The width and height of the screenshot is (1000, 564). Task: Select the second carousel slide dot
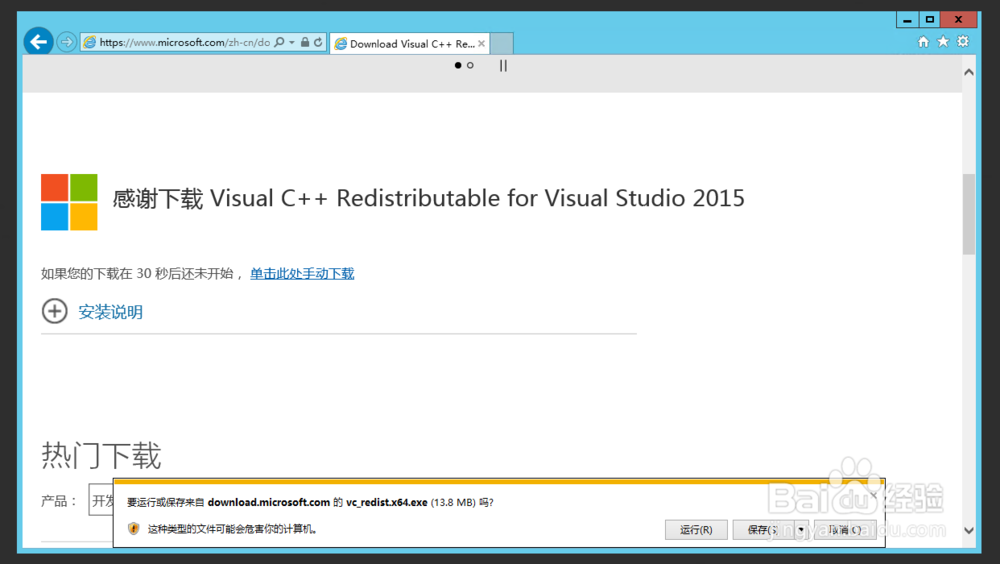pos(470,65)
